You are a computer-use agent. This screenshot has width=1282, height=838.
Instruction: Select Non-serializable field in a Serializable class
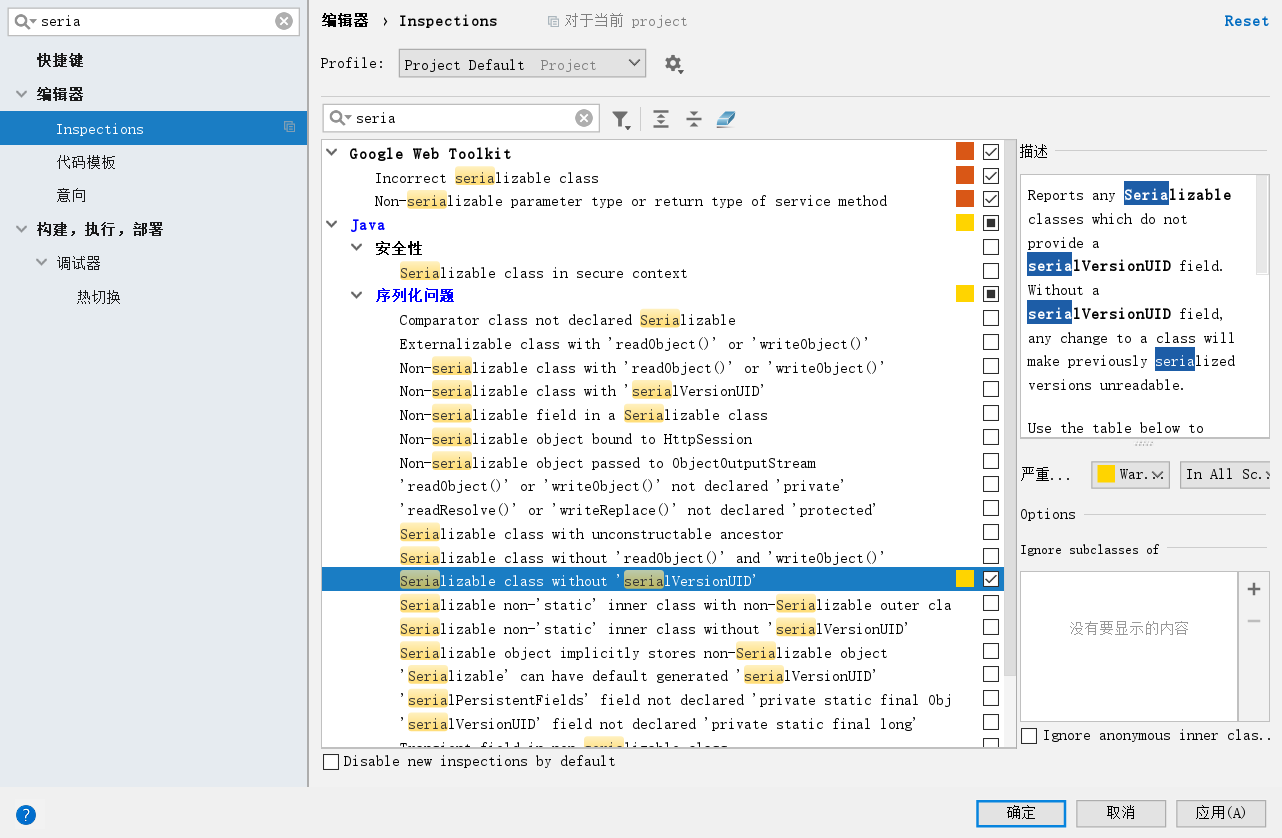click(583, 415)
